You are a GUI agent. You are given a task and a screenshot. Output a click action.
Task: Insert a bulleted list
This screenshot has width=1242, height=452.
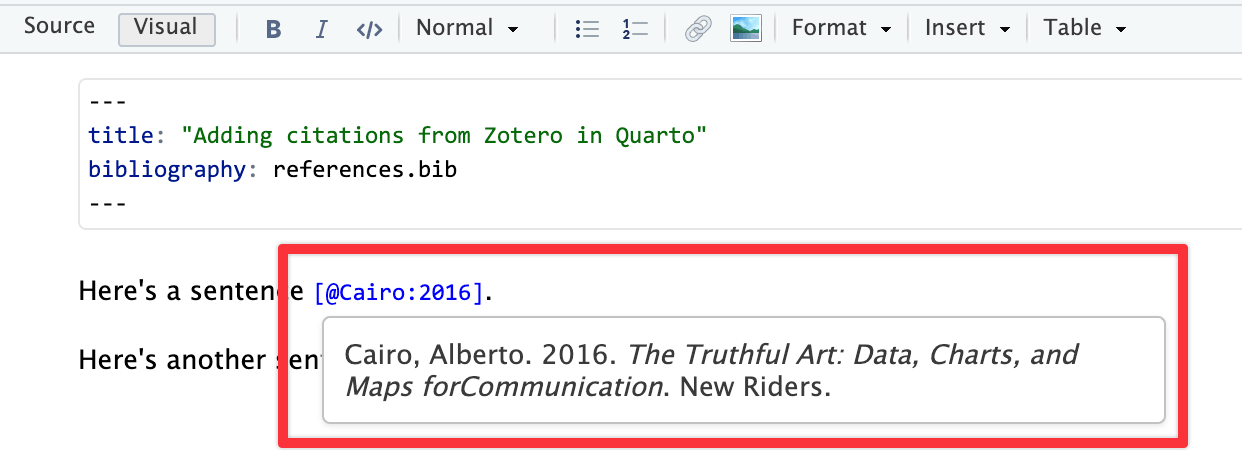pos(587,29)
